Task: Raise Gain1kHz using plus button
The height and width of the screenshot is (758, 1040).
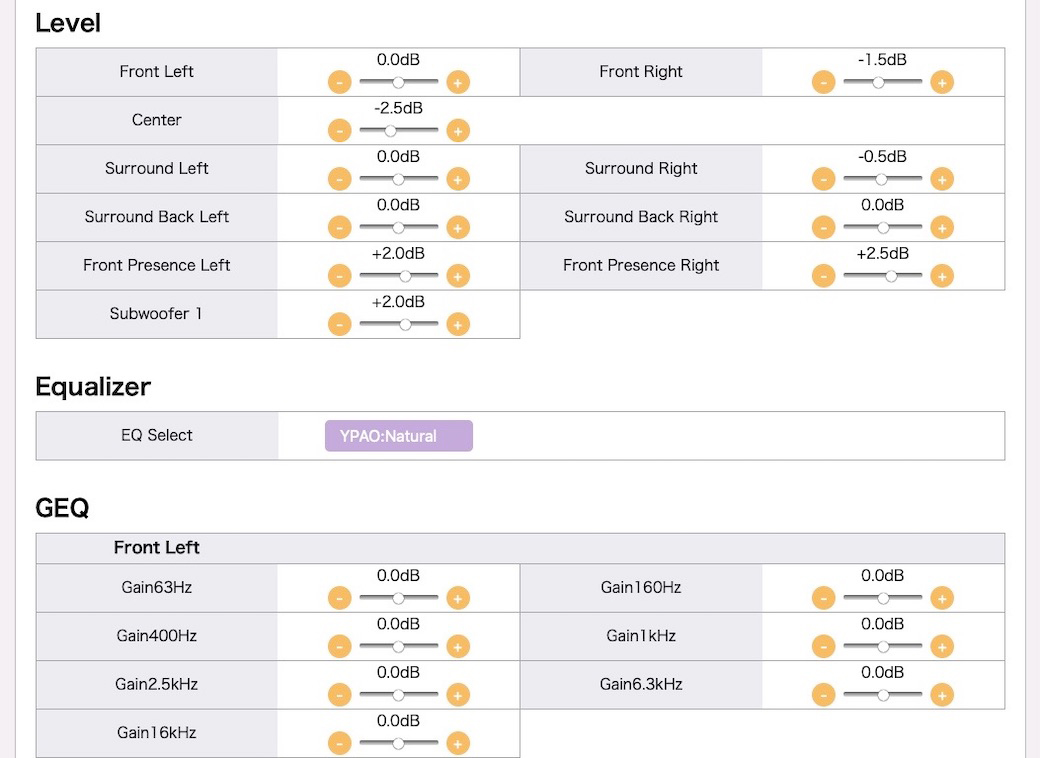Action: [942, 647]
